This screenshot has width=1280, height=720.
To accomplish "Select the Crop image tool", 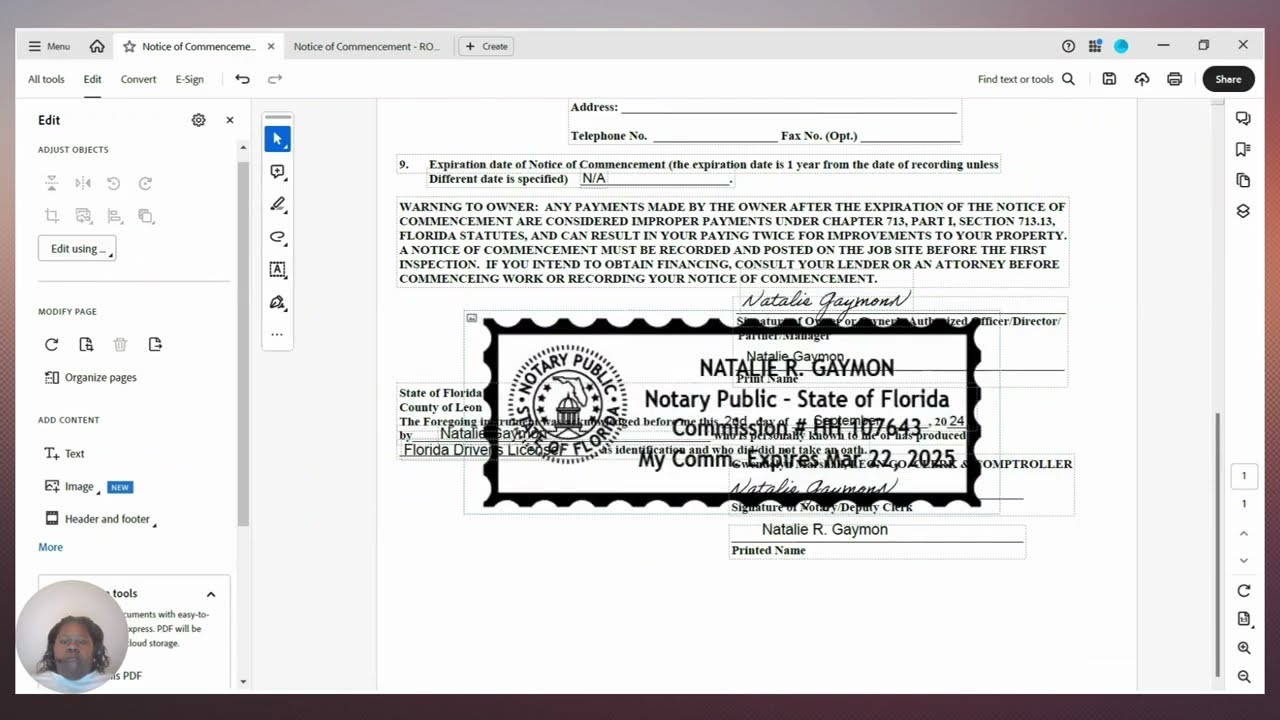I will (51, 215).
